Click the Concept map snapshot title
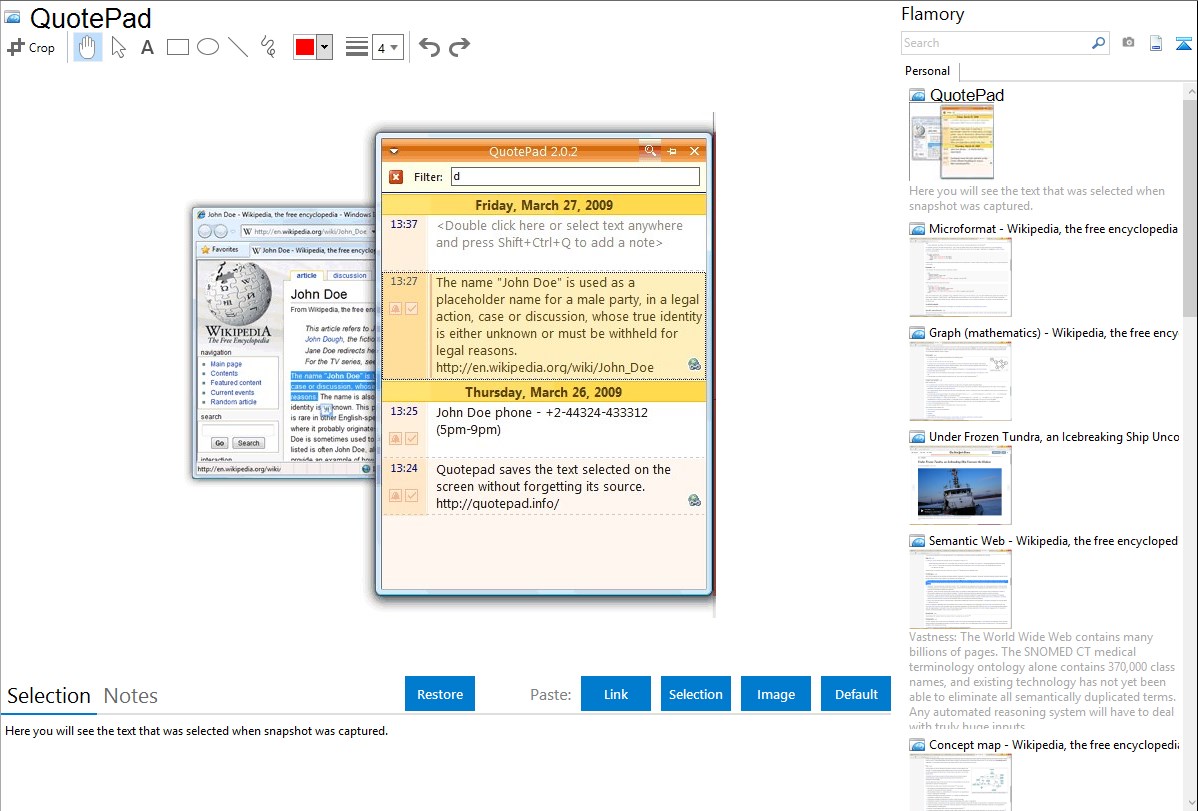This screenshot has height=811, width=1198. click(1054, 745)
